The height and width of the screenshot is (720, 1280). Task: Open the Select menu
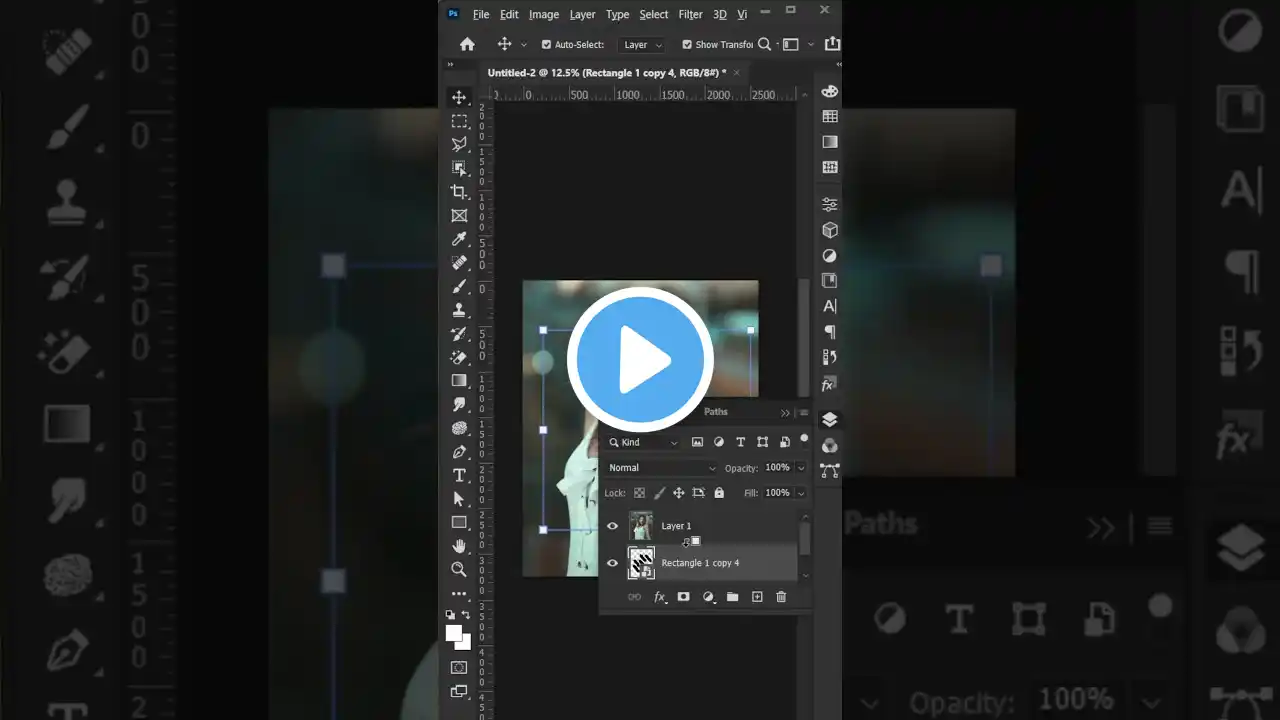click(654, 14)
